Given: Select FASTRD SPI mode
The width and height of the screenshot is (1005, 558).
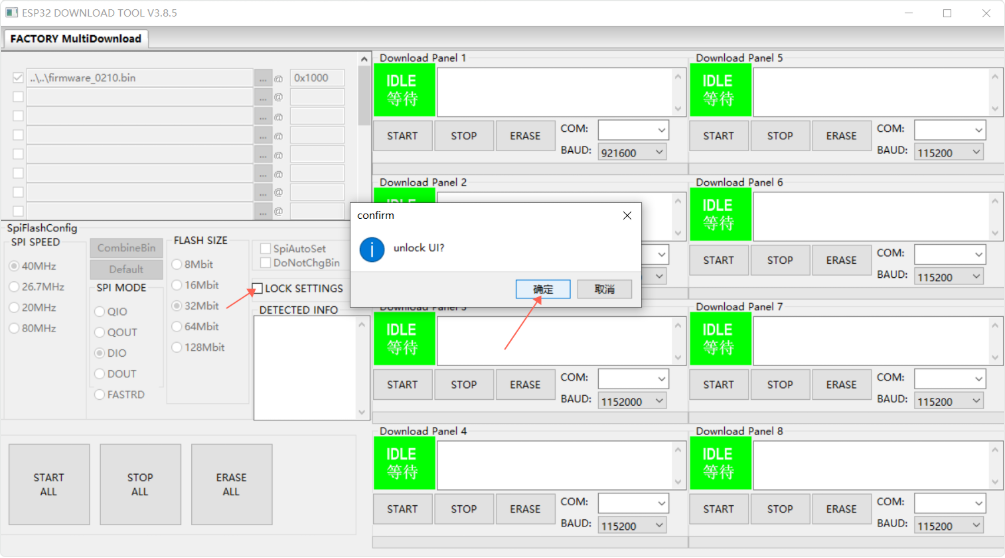Looking at the screenshot, I should coord(99,395).
